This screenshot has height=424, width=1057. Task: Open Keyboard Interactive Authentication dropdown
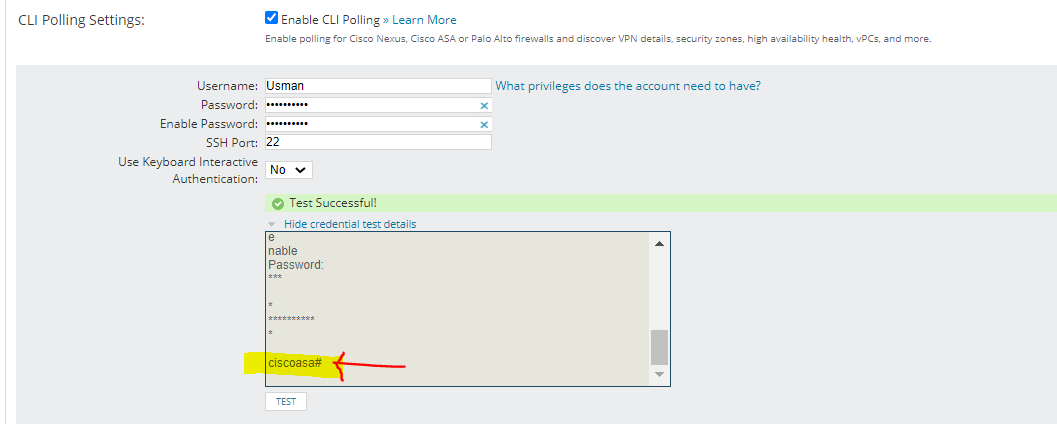pos(289,170)
